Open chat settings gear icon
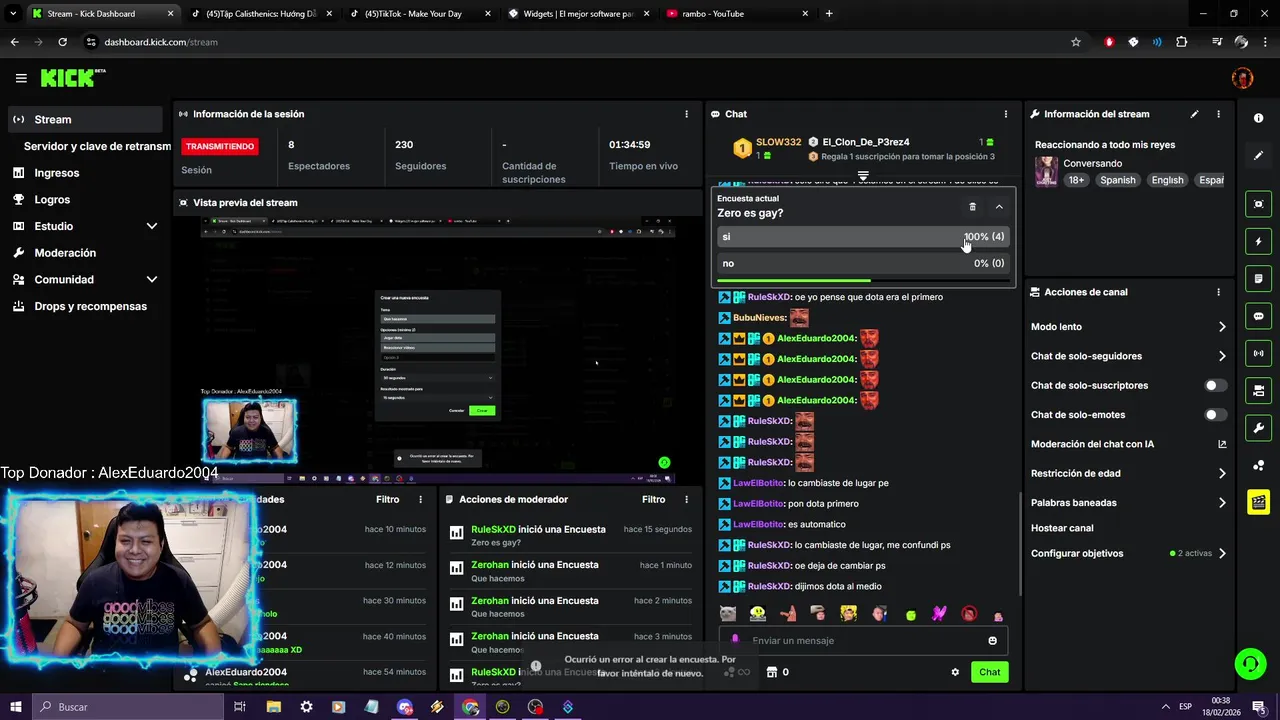1280x720 pixels. click(955, 672)
